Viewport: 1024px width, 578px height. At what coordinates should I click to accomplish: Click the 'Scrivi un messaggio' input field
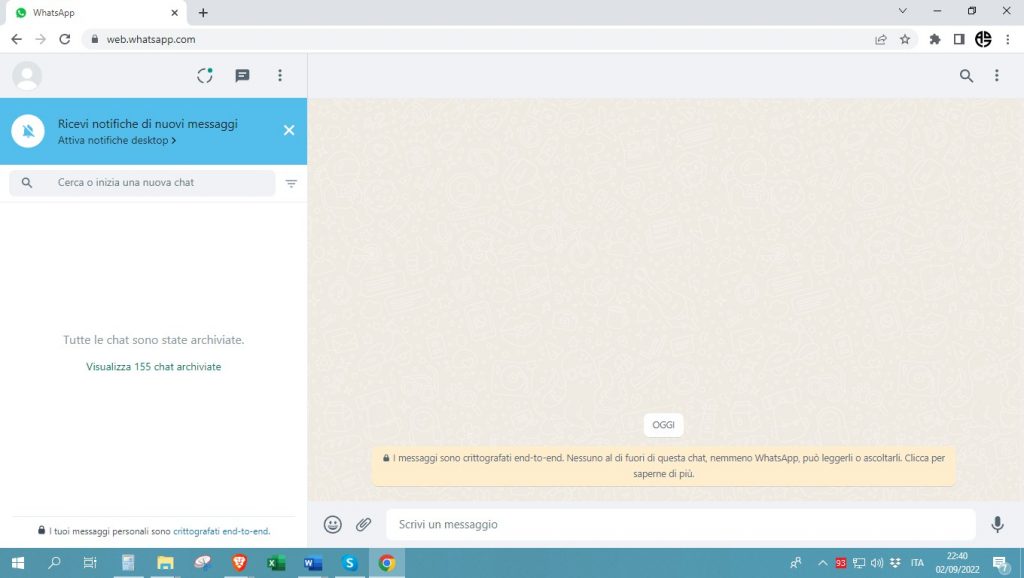[x=600, y=523]
